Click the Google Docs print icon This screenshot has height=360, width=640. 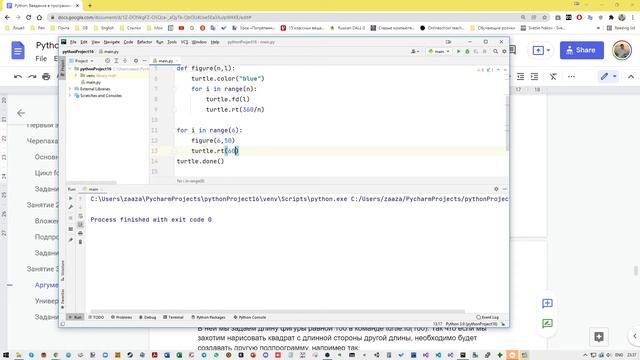(46, 76)
